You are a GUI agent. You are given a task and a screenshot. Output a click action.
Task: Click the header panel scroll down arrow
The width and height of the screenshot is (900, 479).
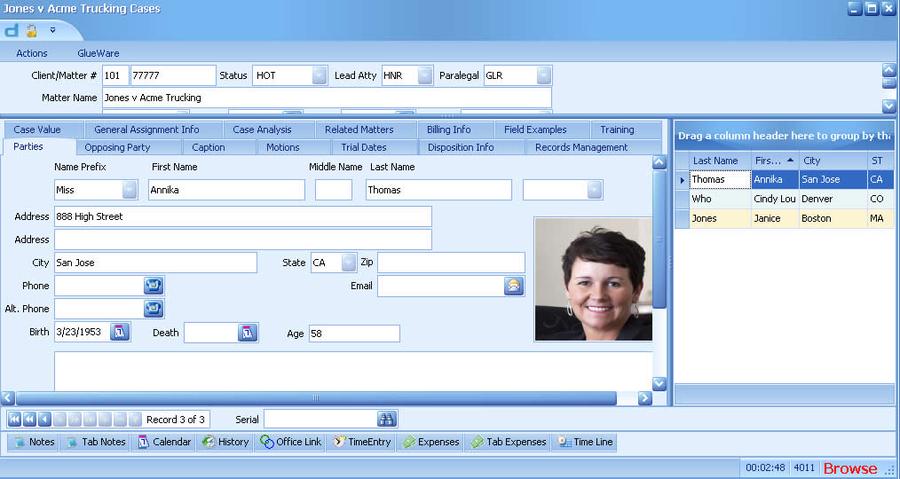click(x=889, y=106)
